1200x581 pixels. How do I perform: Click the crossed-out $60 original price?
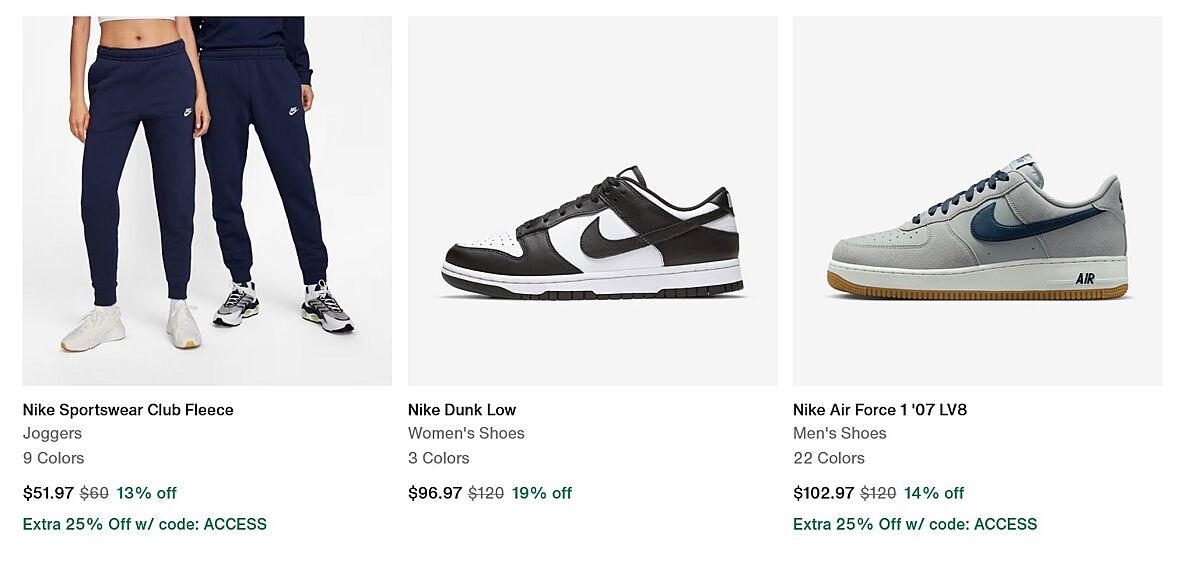pos(94,493)
